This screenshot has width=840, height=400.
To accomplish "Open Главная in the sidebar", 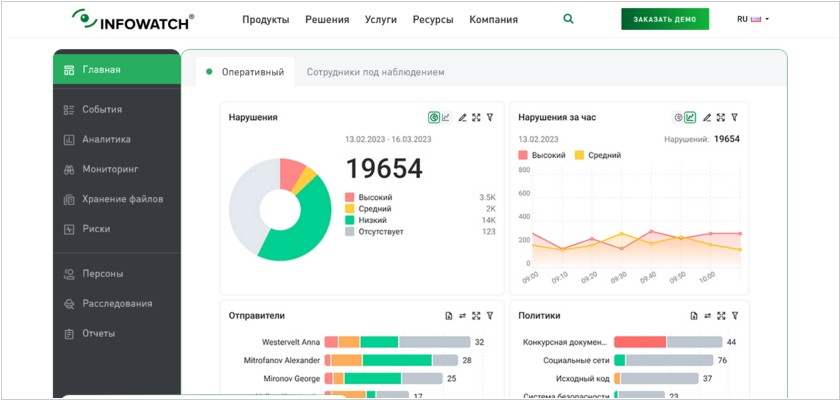I will click(117, 70).
